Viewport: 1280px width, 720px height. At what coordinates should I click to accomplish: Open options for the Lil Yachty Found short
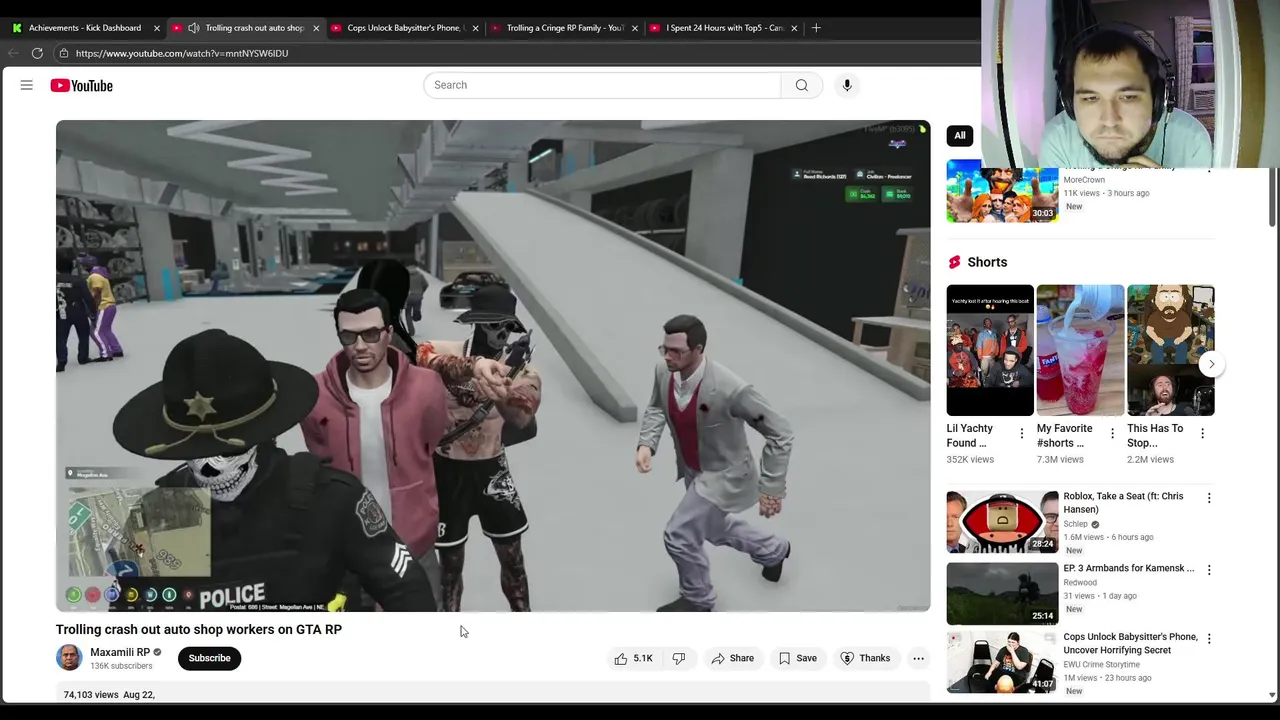pyautogui.click(x=1021, y=433)
